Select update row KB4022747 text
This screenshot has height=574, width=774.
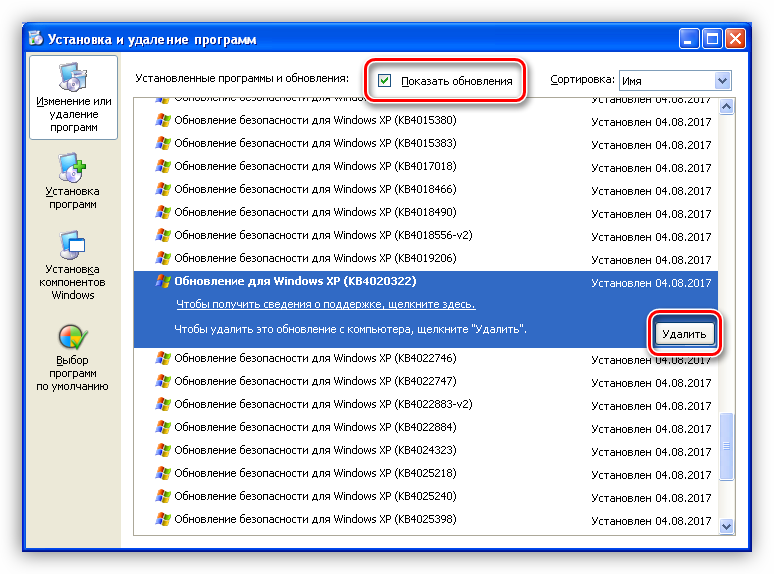point(315,381)
